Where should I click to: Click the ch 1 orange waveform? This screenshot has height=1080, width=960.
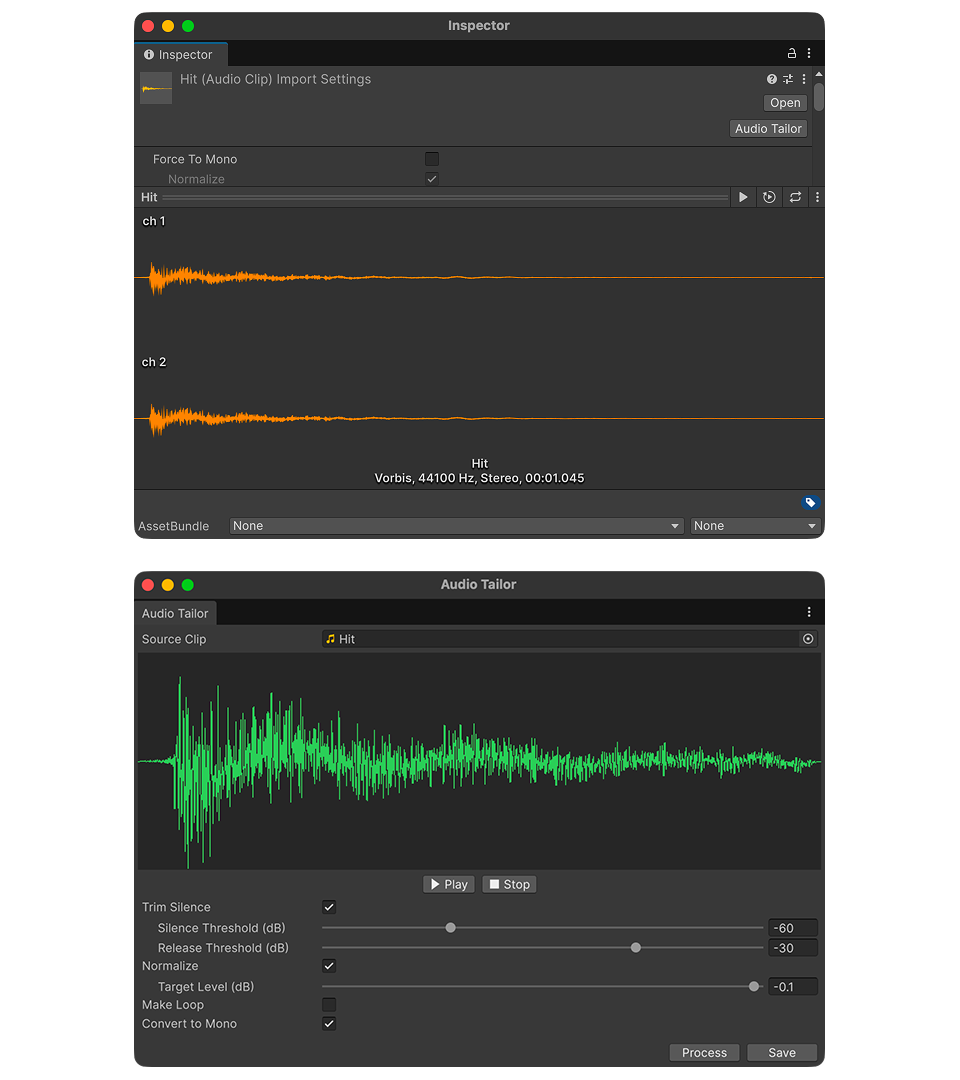[479, 278]
